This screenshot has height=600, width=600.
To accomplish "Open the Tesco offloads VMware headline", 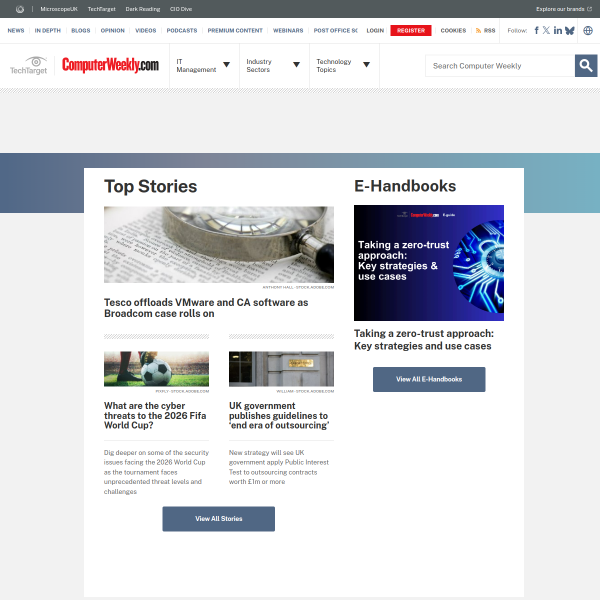I will click(x=206, y=308).
